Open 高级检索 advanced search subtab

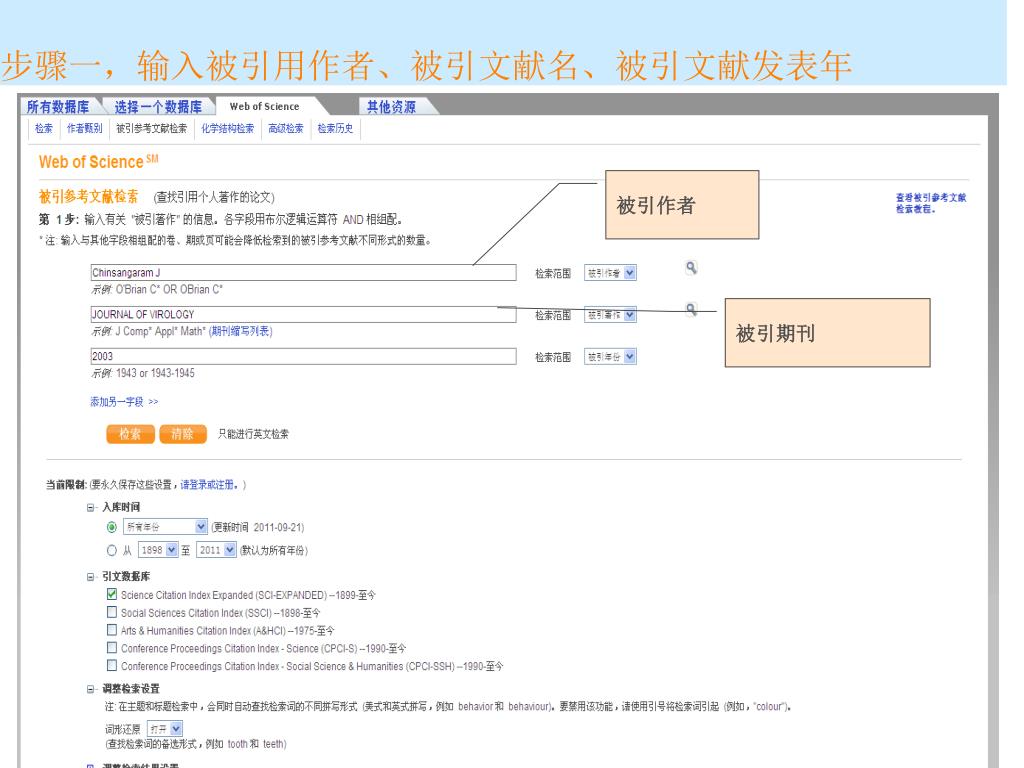point(286,128)
